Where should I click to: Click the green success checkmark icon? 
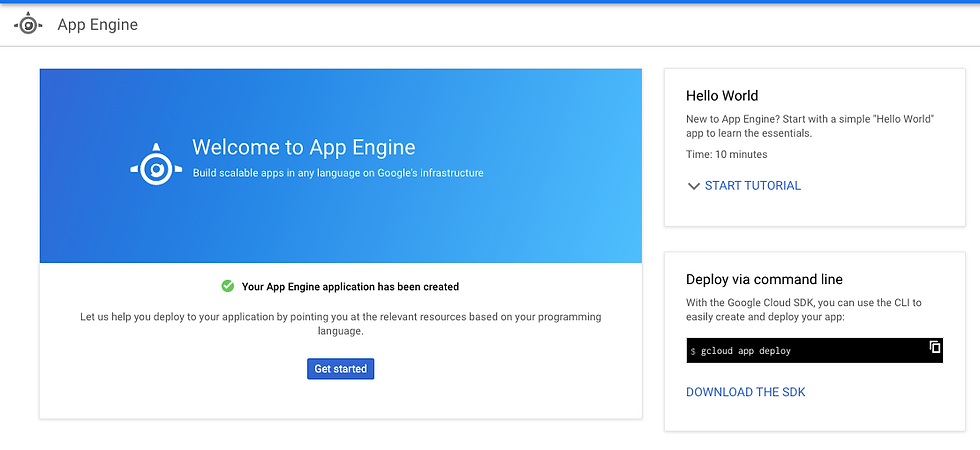[228, 286]
